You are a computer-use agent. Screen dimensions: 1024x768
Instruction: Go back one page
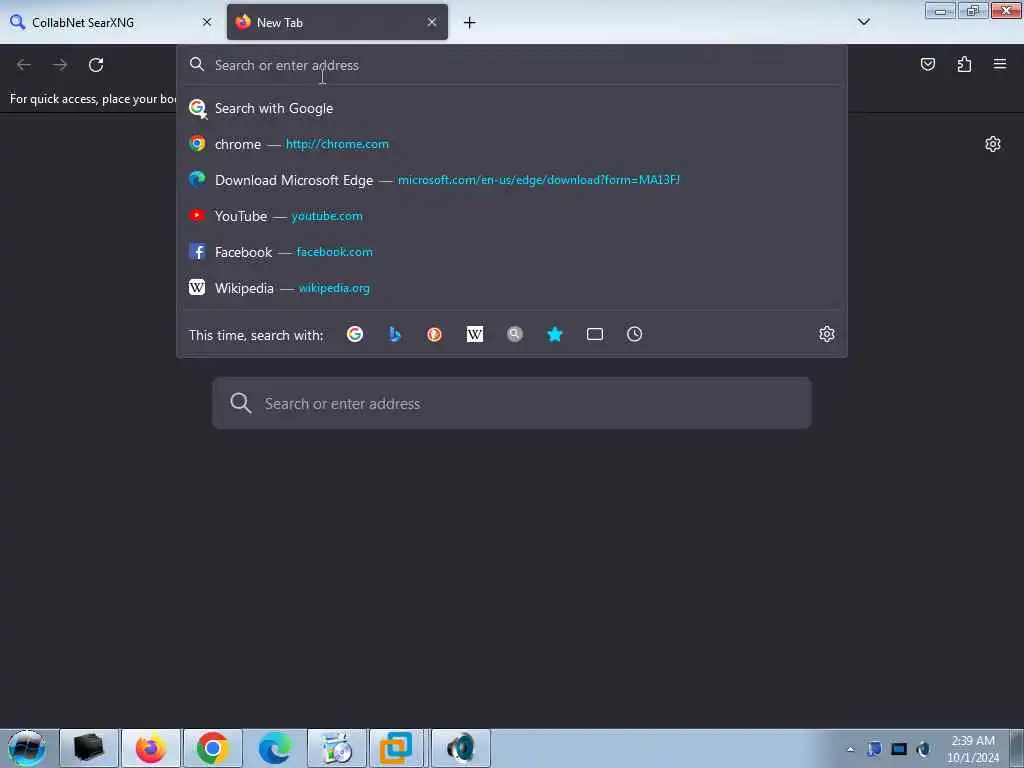coord(24,65)
